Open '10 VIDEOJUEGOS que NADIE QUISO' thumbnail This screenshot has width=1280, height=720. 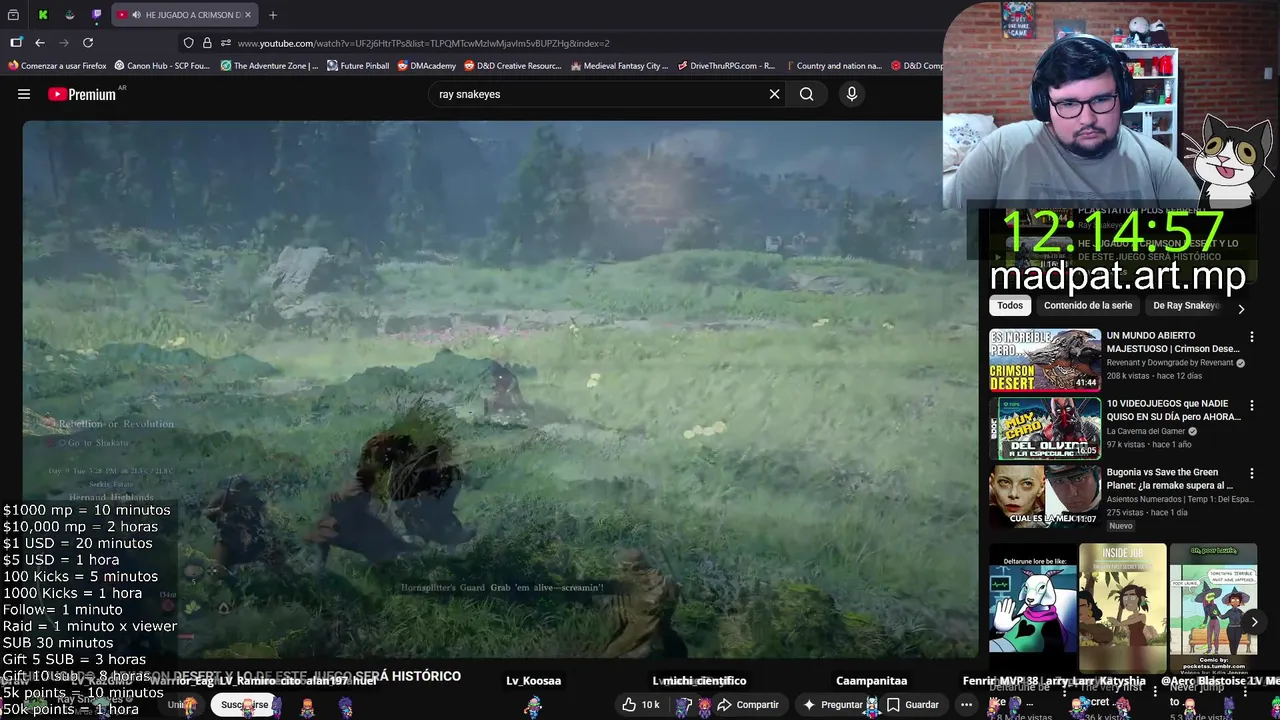(x=1045, y=429)
